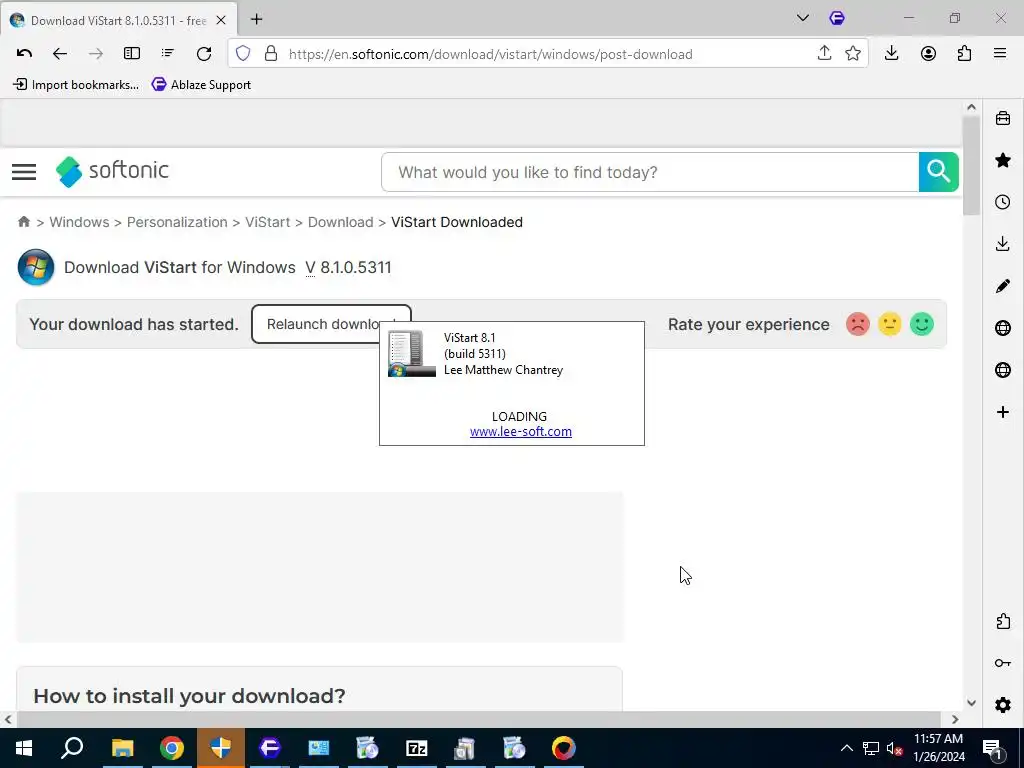Open the sidebar downloads panel

coord(1002,244)
